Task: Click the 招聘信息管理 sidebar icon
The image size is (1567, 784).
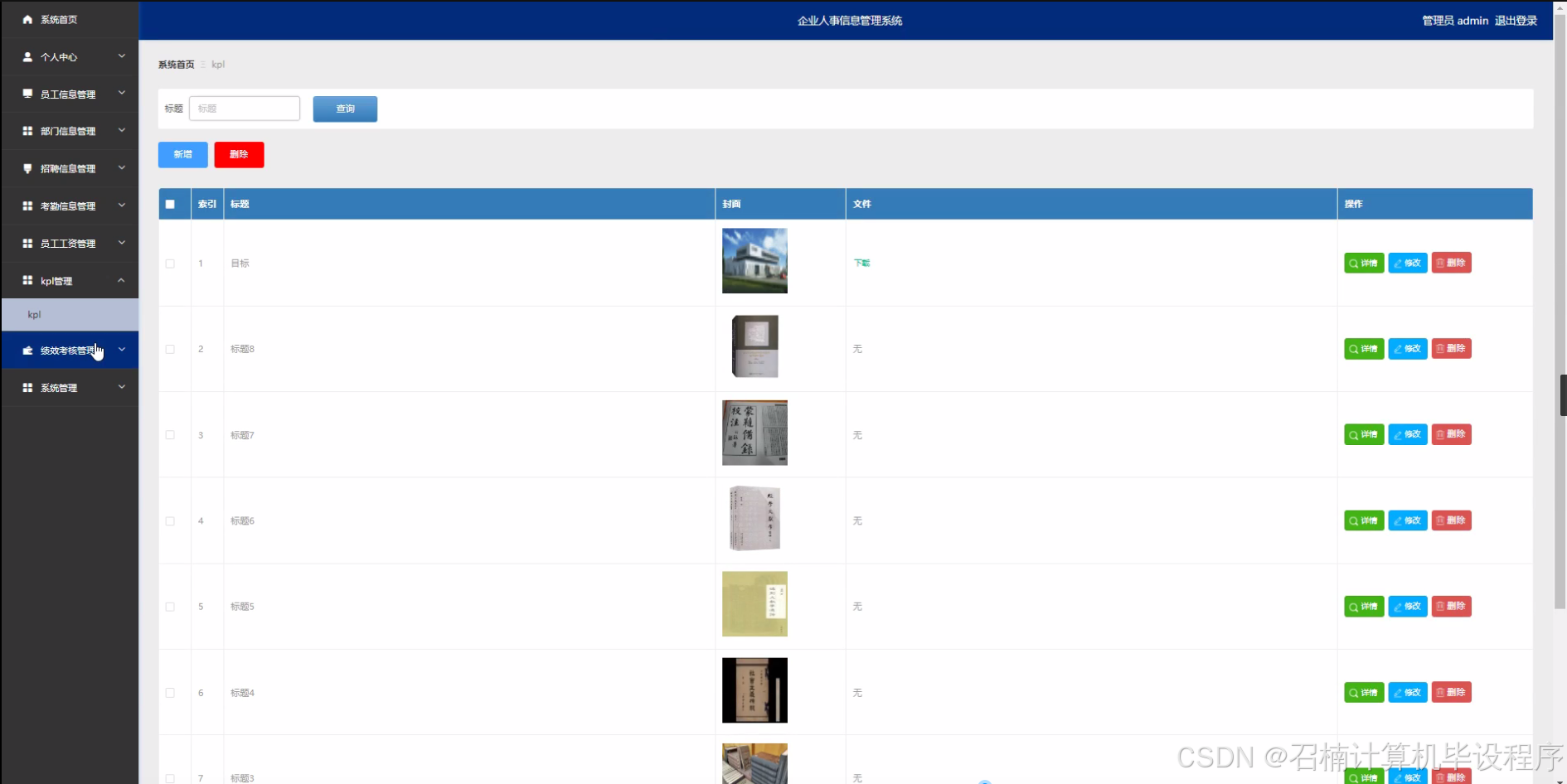Action: coord(27,168)
